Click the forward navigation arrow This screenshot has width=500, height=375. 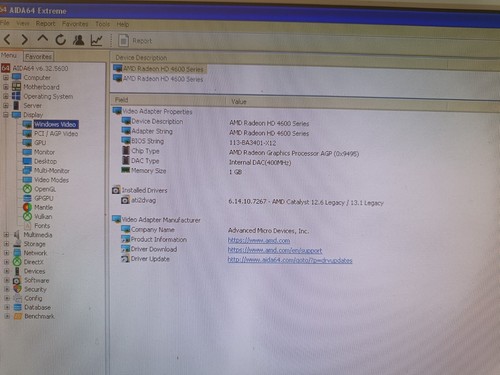24,40
